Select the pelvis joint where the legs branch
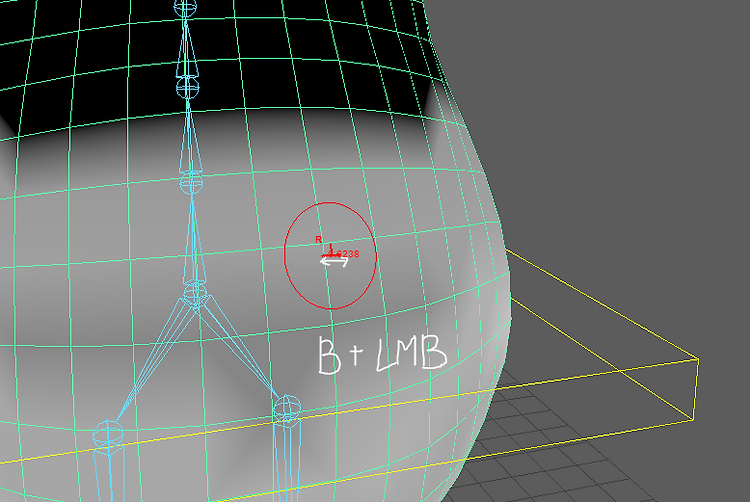Image resolution: width=750 pixels, height=502 pixels. (x=195, y=293)
